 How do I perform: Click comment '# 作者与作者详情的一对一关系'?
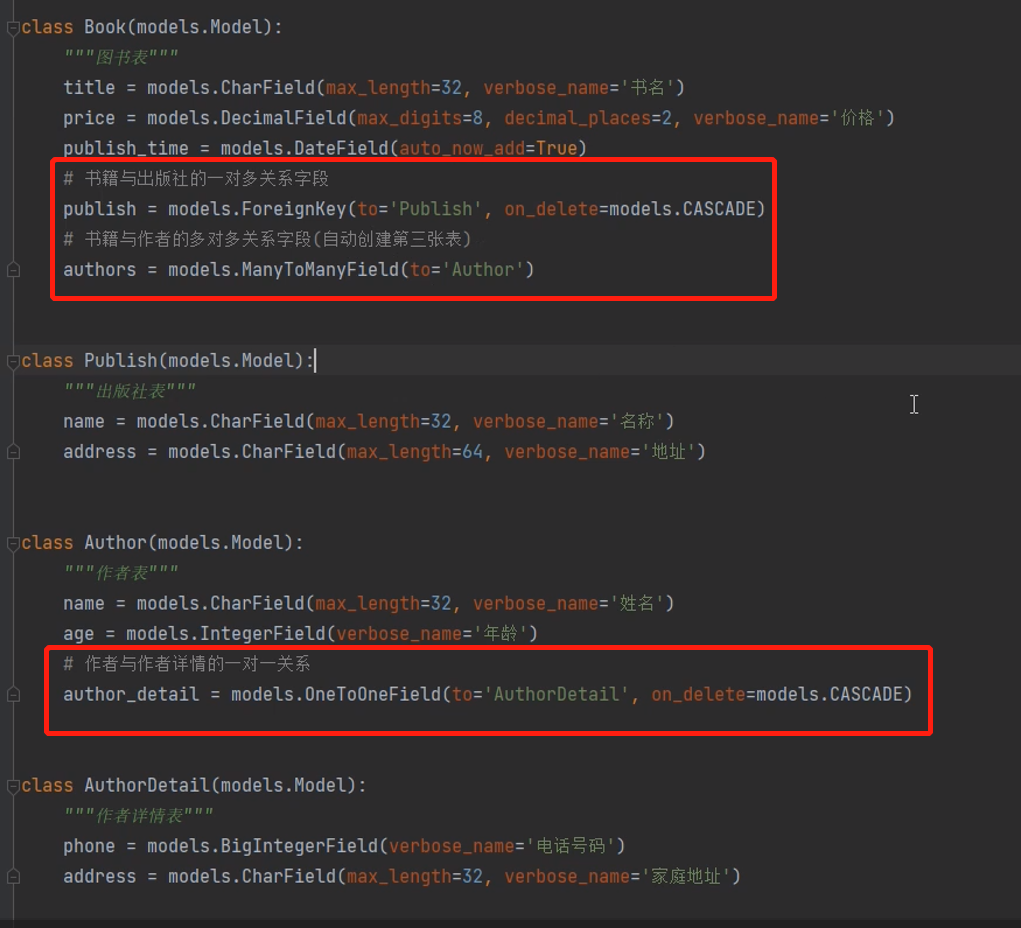click(x=187, y=664)
